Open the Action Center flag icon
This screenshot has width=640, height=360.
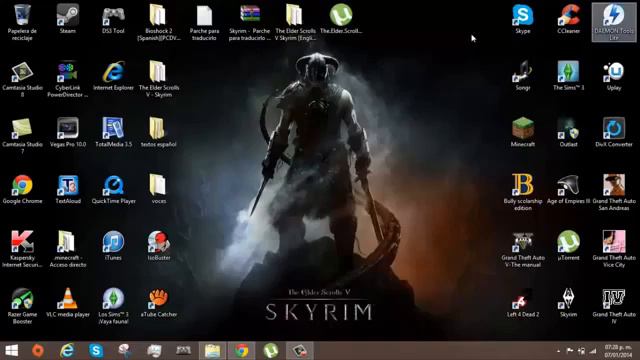tap(570, 351)
